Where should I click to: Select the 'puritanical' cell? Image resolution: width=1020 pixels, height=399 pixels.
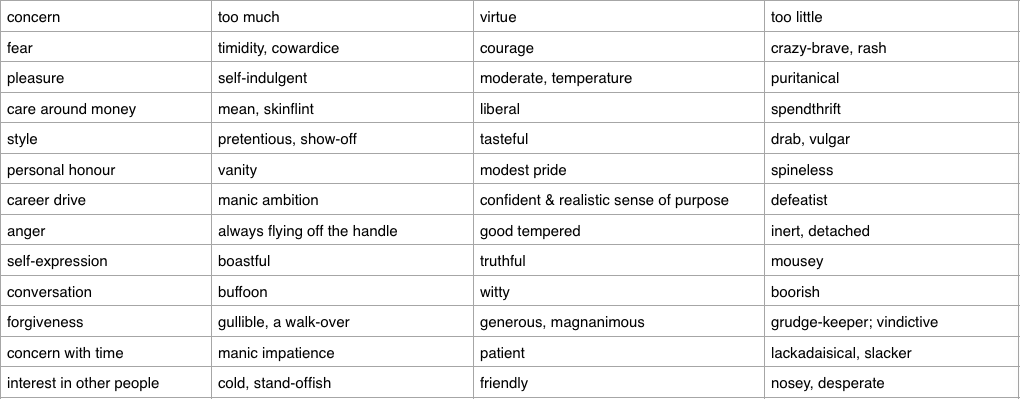tap(892, 77)
